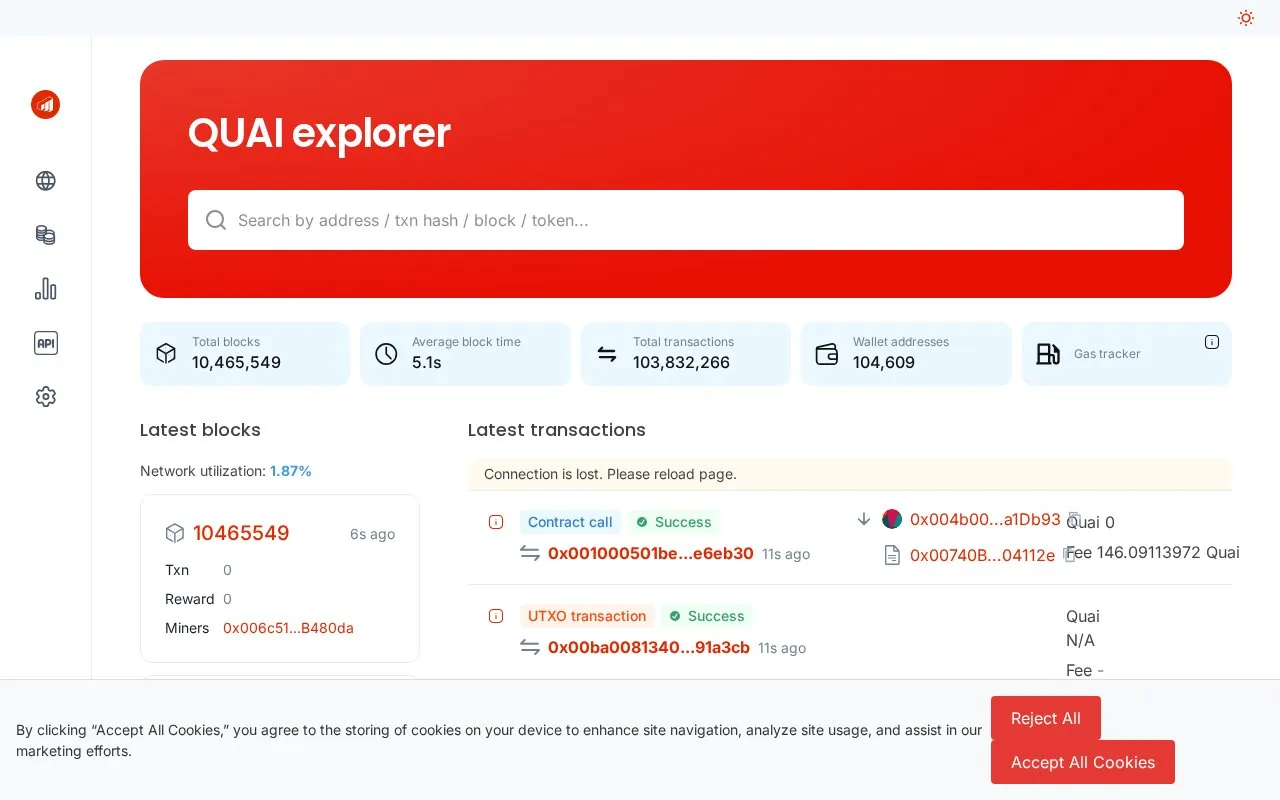Click Accept All Cookies button
Viewport: 1280px width, 800px height.
click(x=1083, y=762)
